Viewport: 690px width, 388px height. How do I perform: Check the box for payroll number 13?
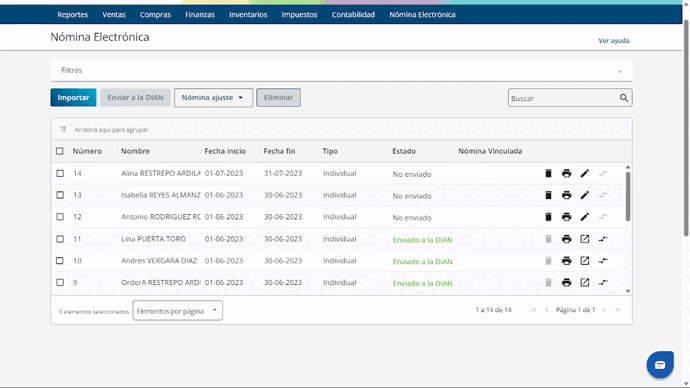pos(60,195)
